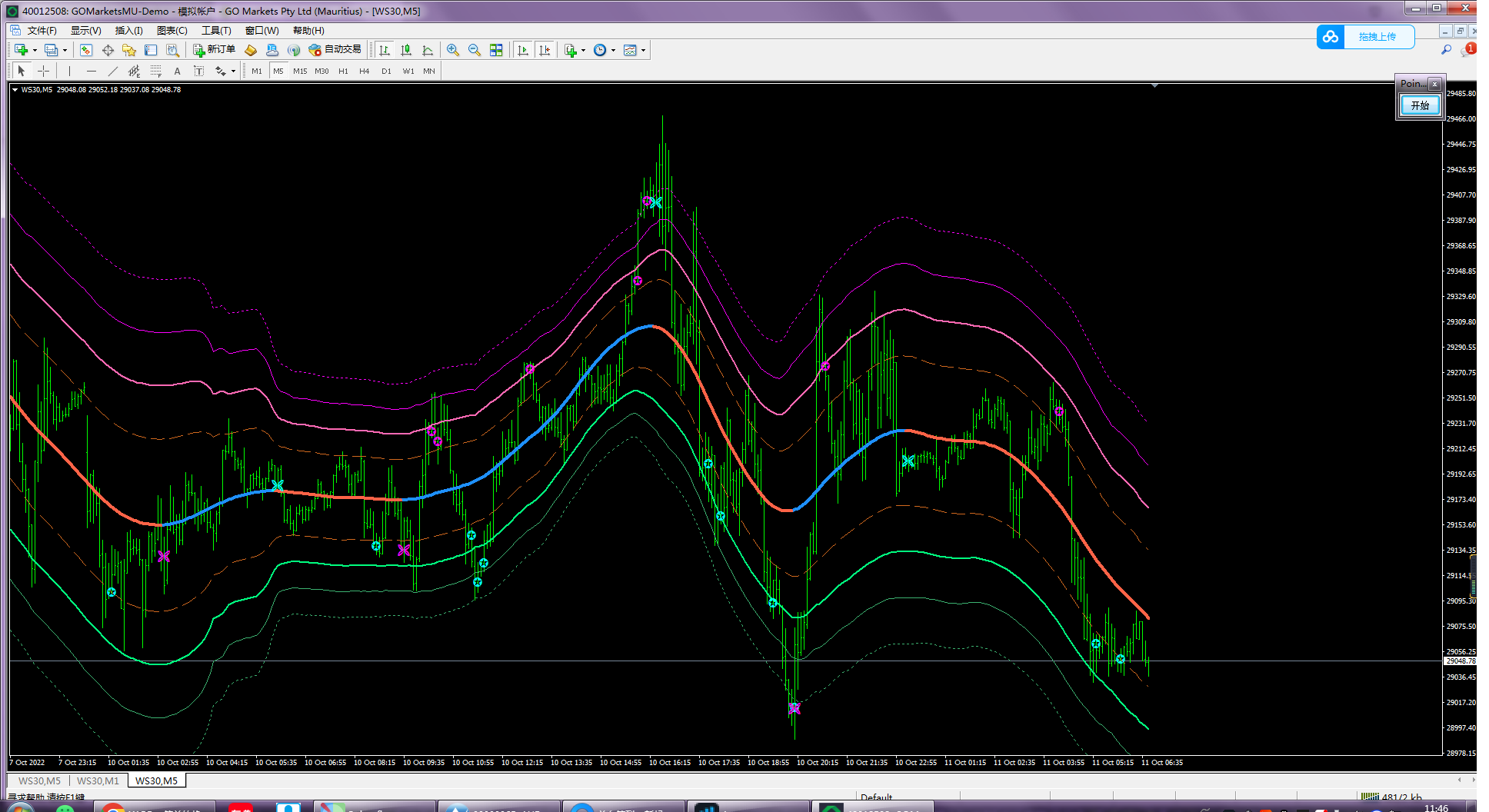Open the 图表(C) menu

coord(172,31)
